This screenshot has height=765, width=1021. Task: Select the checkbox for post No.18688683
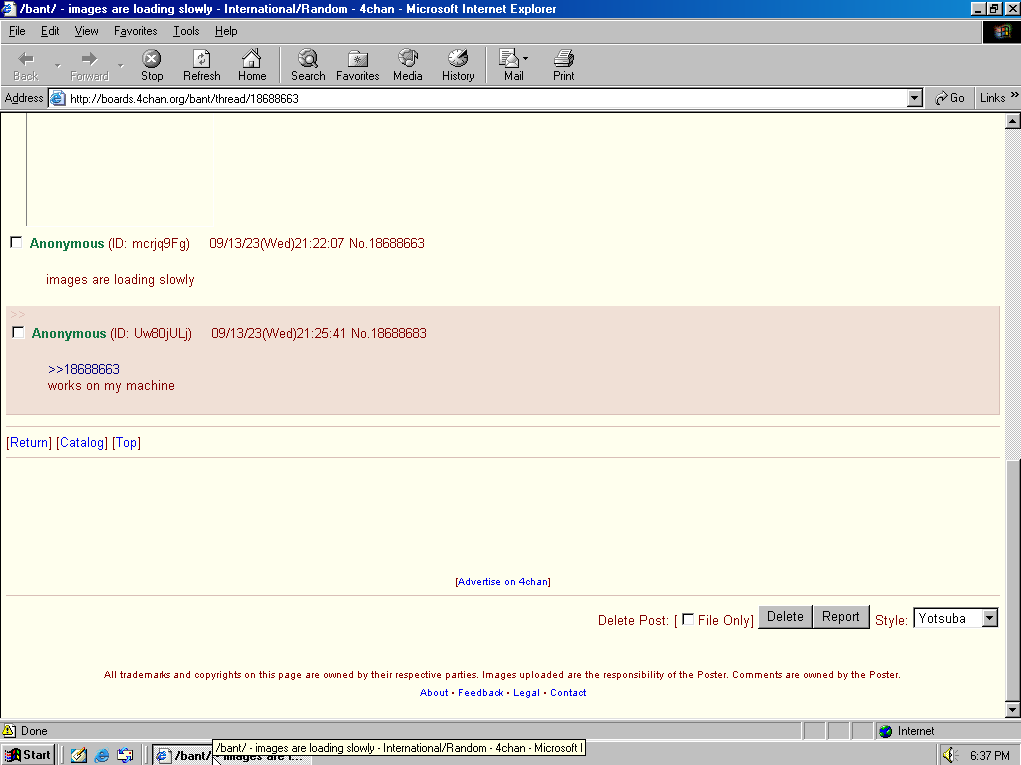tap(18, 332)
